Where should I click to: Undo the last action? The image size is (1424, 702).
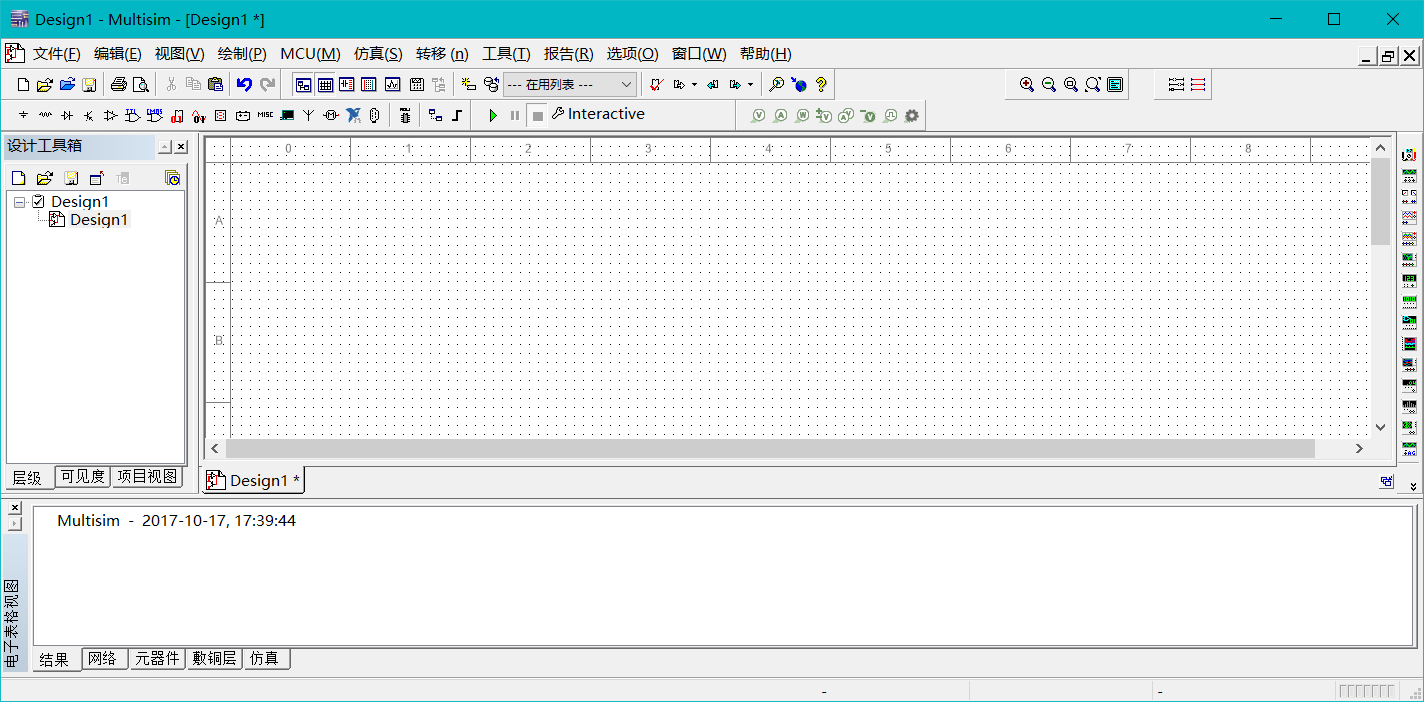tap(244, 85)
